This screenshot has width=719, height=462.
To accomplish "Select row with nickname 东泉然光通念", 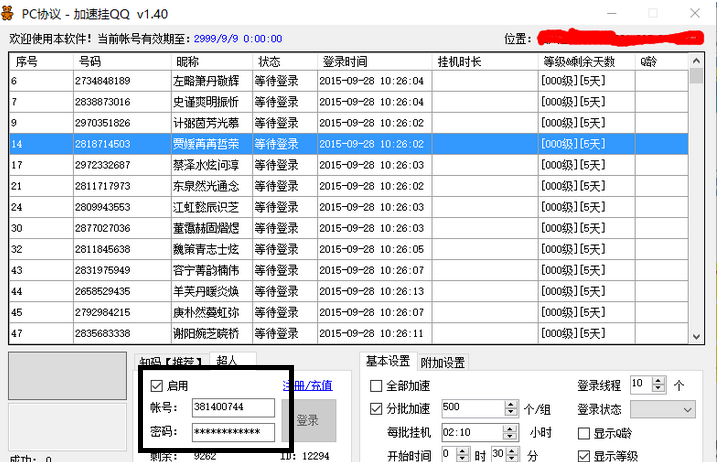I will pyautogui.click(x=348, y=186).
